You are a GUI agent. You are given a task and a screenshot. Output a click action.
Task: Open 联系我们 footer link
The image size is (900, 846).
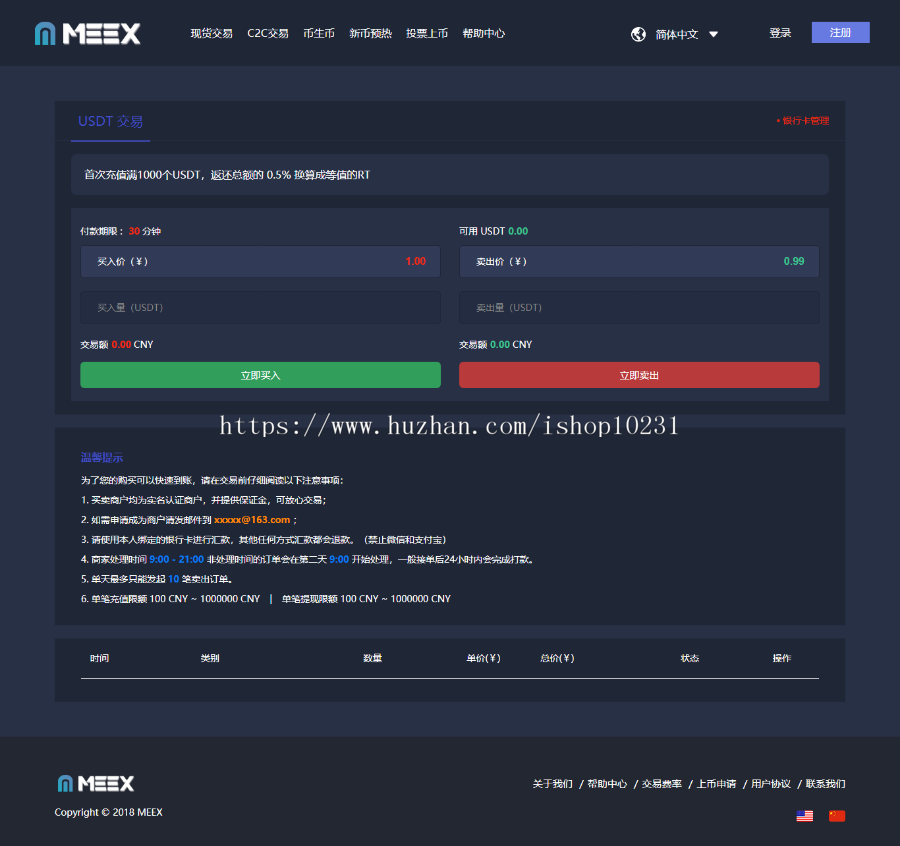[825, 783]
